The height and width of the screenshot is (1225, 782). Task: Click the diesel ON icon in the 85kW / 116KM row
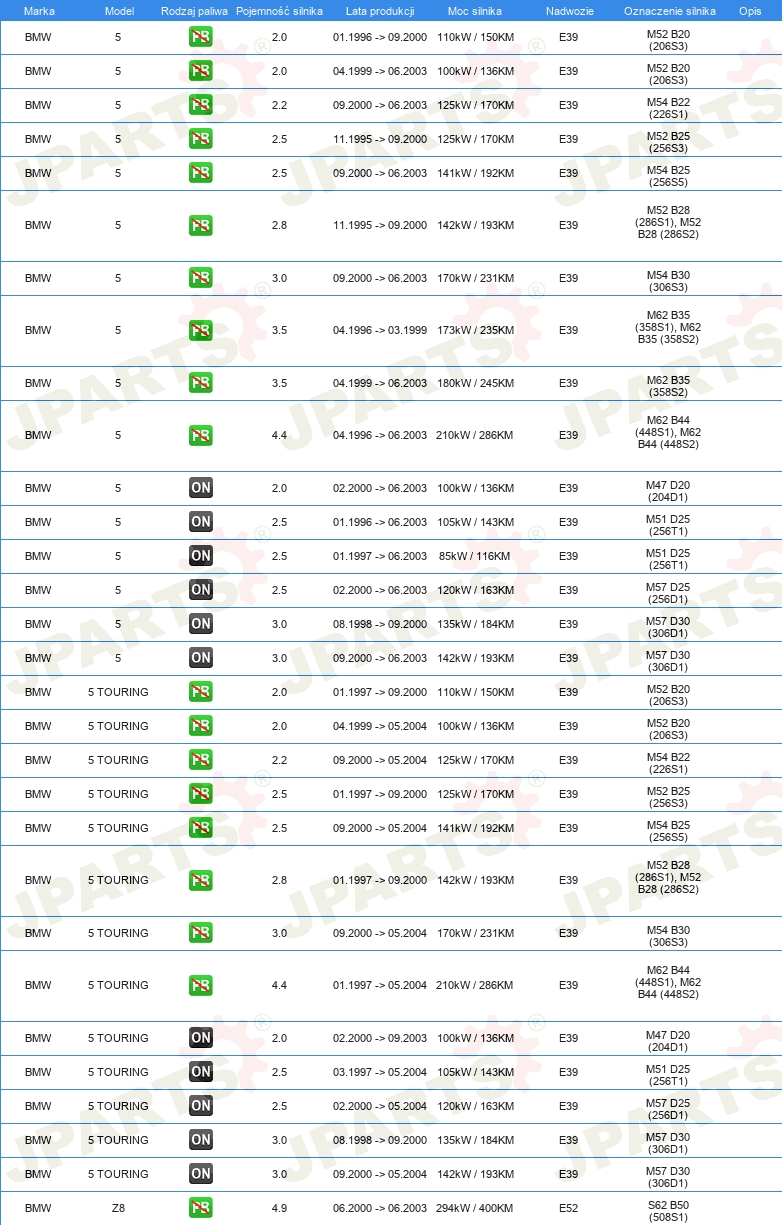click(x=201, y=556)
